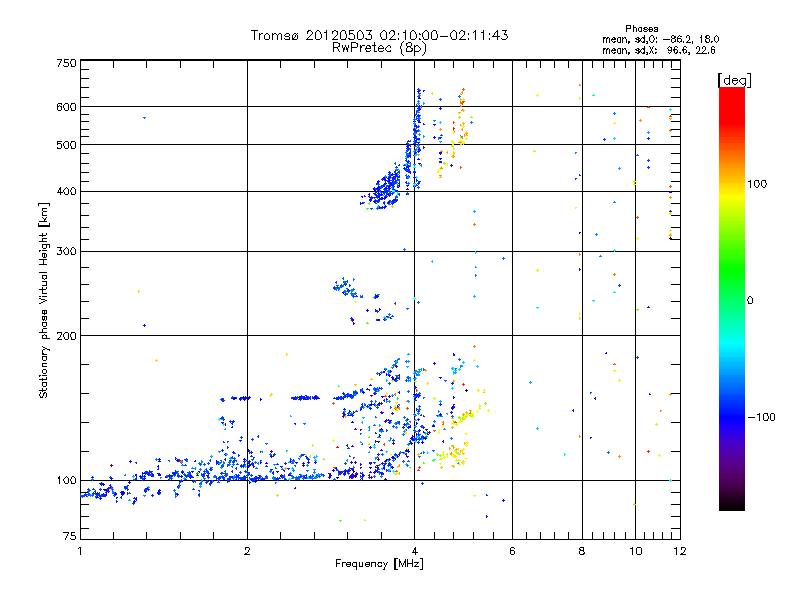Click the 'Frequency [MHz]' axis label
The width and height of the screenshot is (800, 600).
click(379, 564)
